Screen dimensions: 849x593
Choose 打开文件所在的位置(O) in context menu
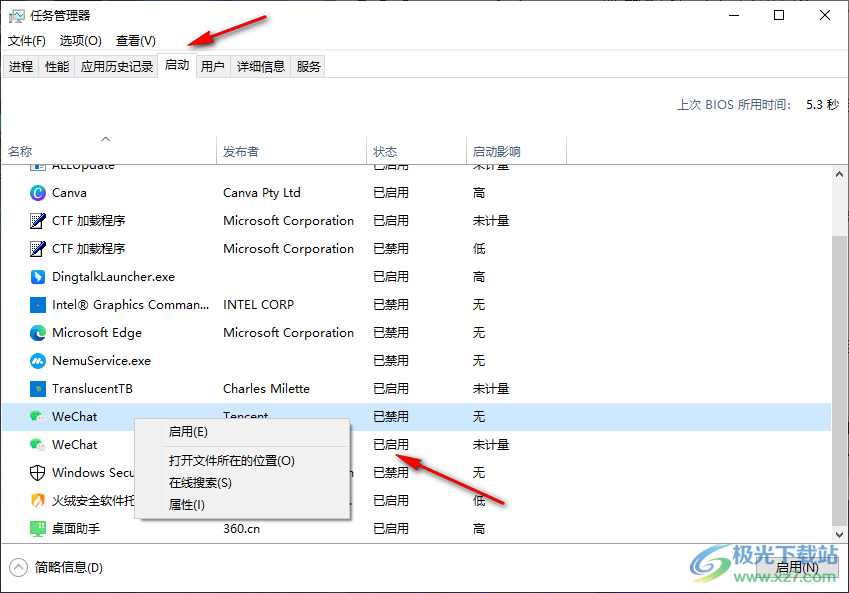[242, 461]
